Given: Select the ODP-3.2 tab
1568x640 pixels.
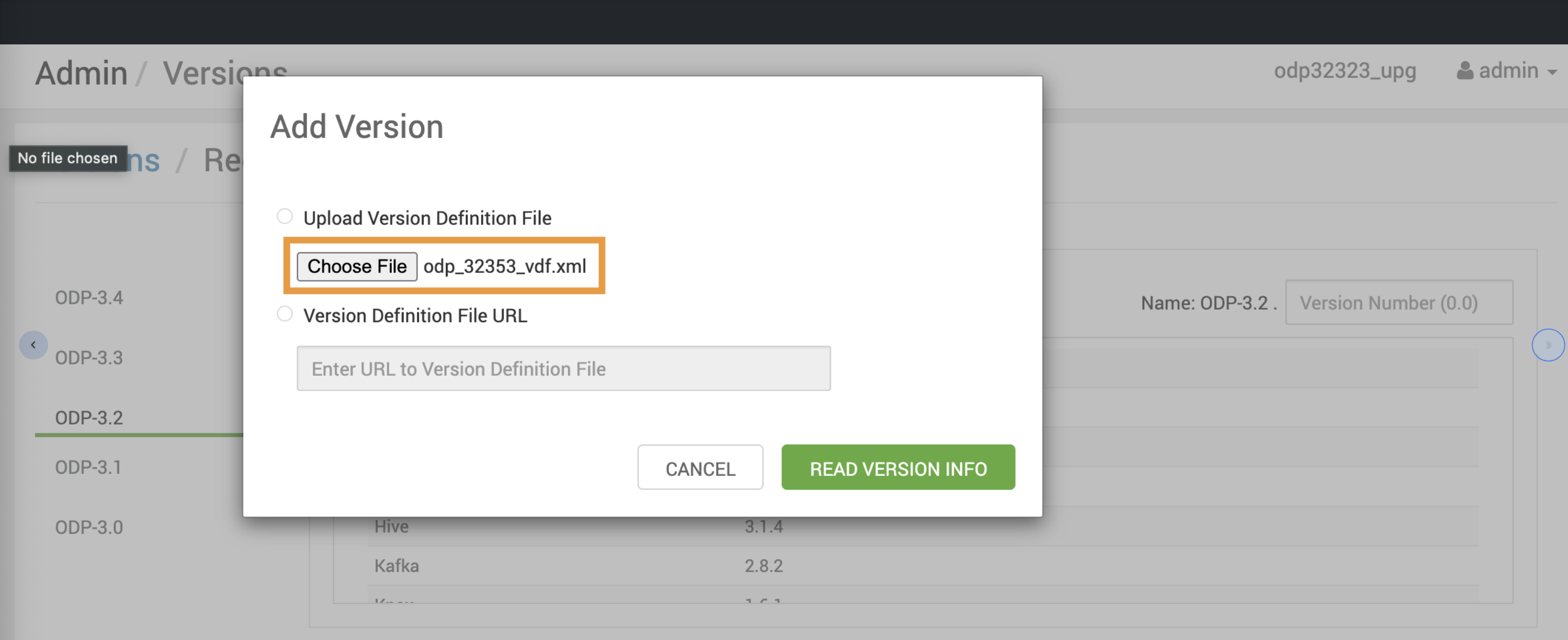Looking at the screenshot, I should pos(89,418).
